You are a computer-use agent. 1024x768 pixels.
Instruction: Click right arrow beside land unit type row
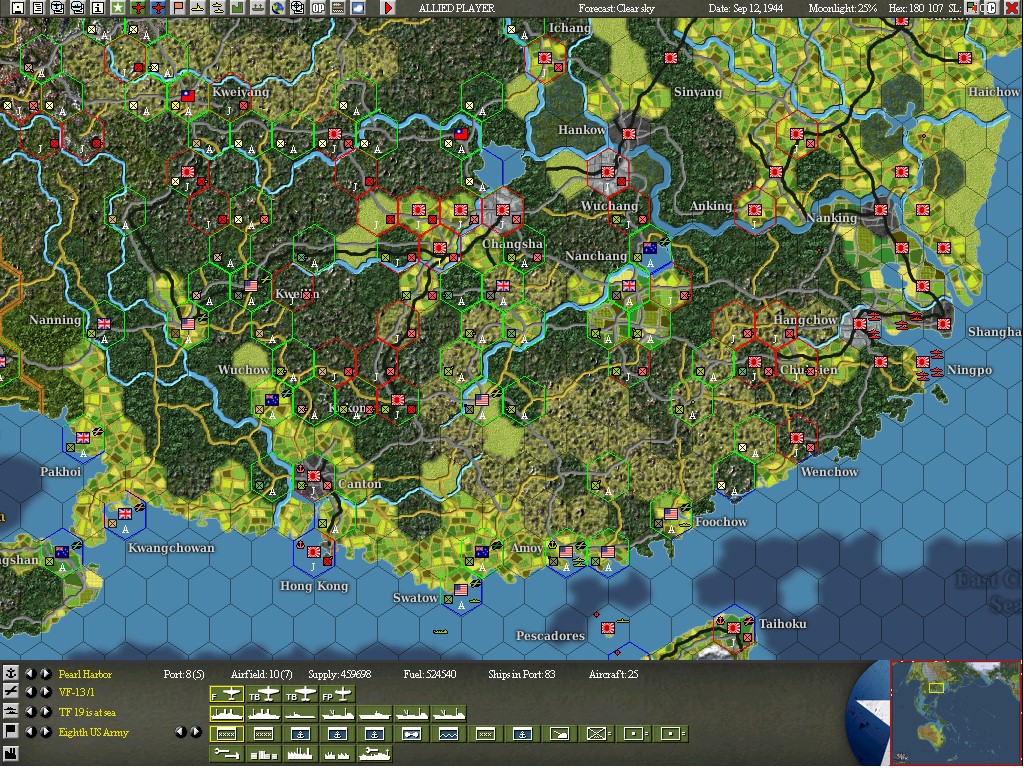point(196,732)
